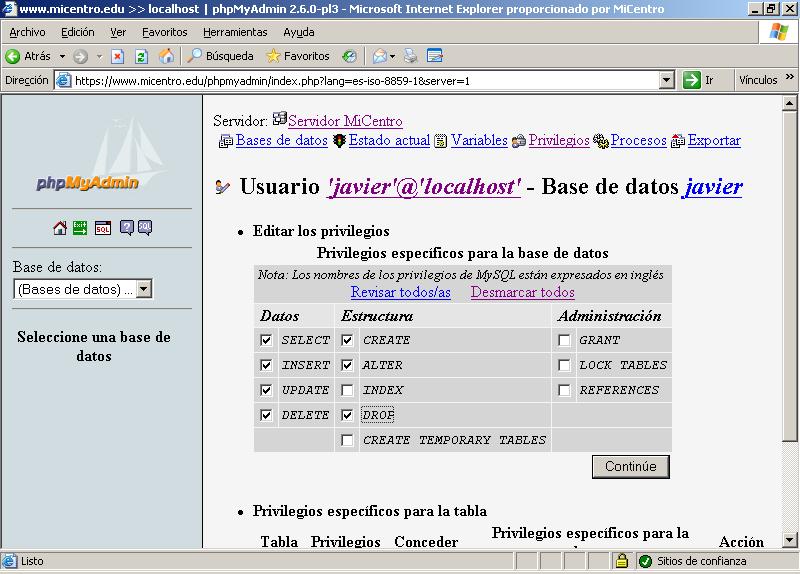Image resolution: width=800 pixels, height=574 pixels.
Task: Click the page icon in address bar
Action: point(64,80)
